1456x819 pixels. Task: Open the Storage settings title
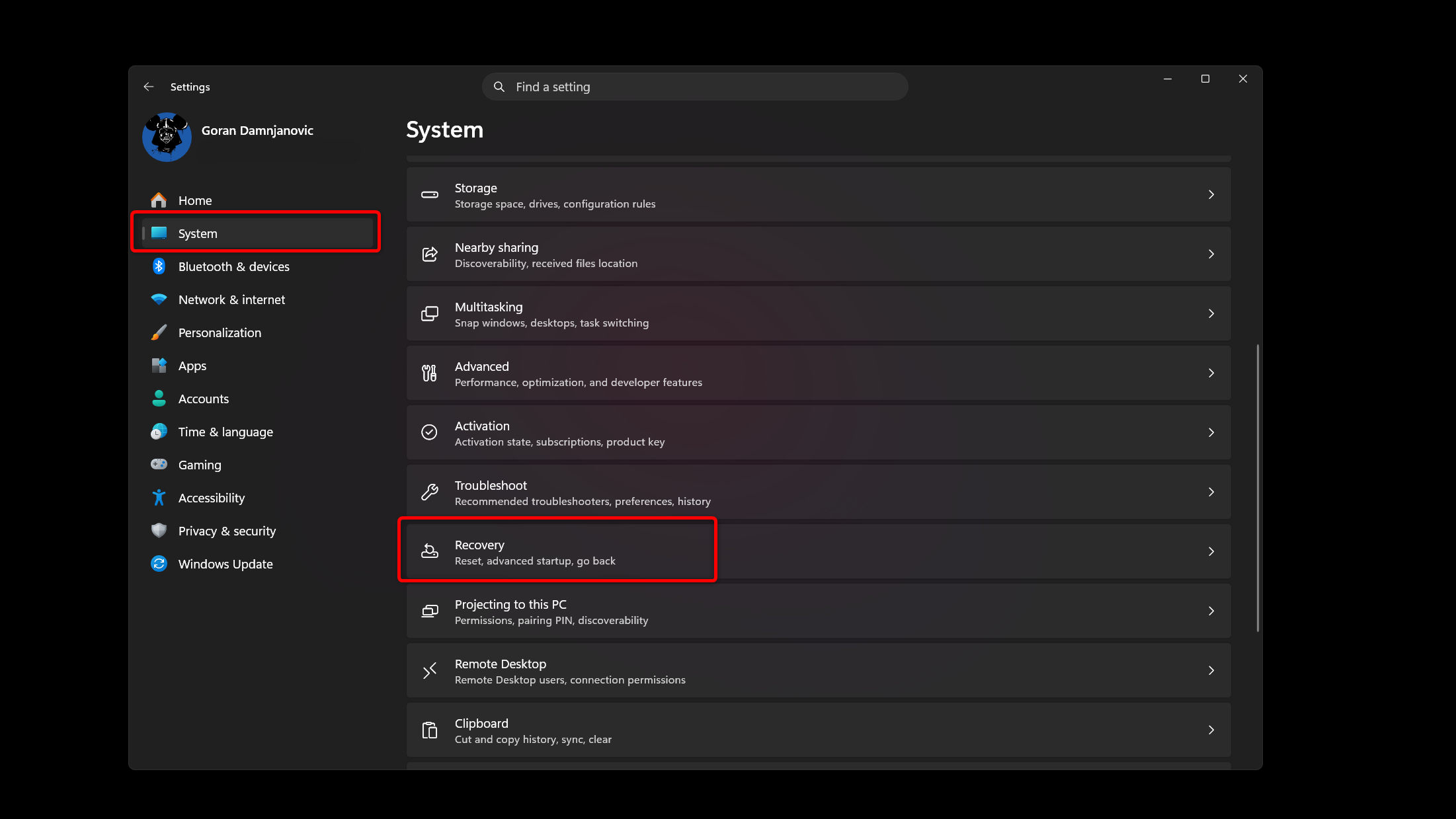click(476, 188)
